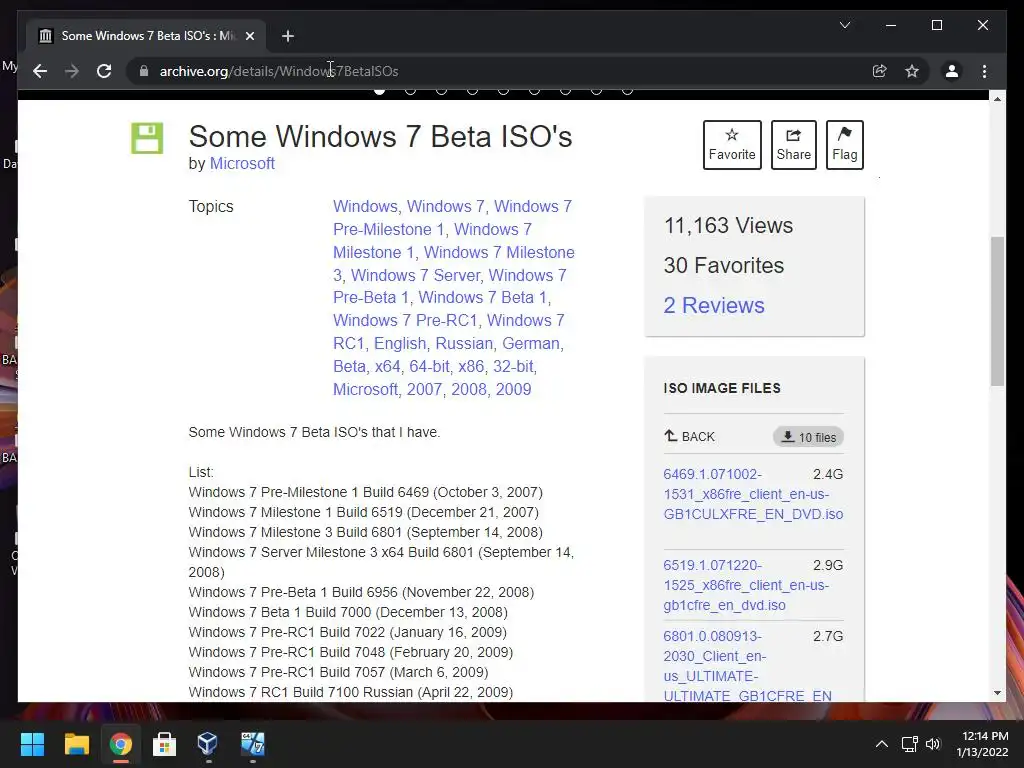Click the scrollbar up arrow
Image resolution: width=1024 pixels, height=768 pixels.
pyautogui.click(x=997, y=99)
